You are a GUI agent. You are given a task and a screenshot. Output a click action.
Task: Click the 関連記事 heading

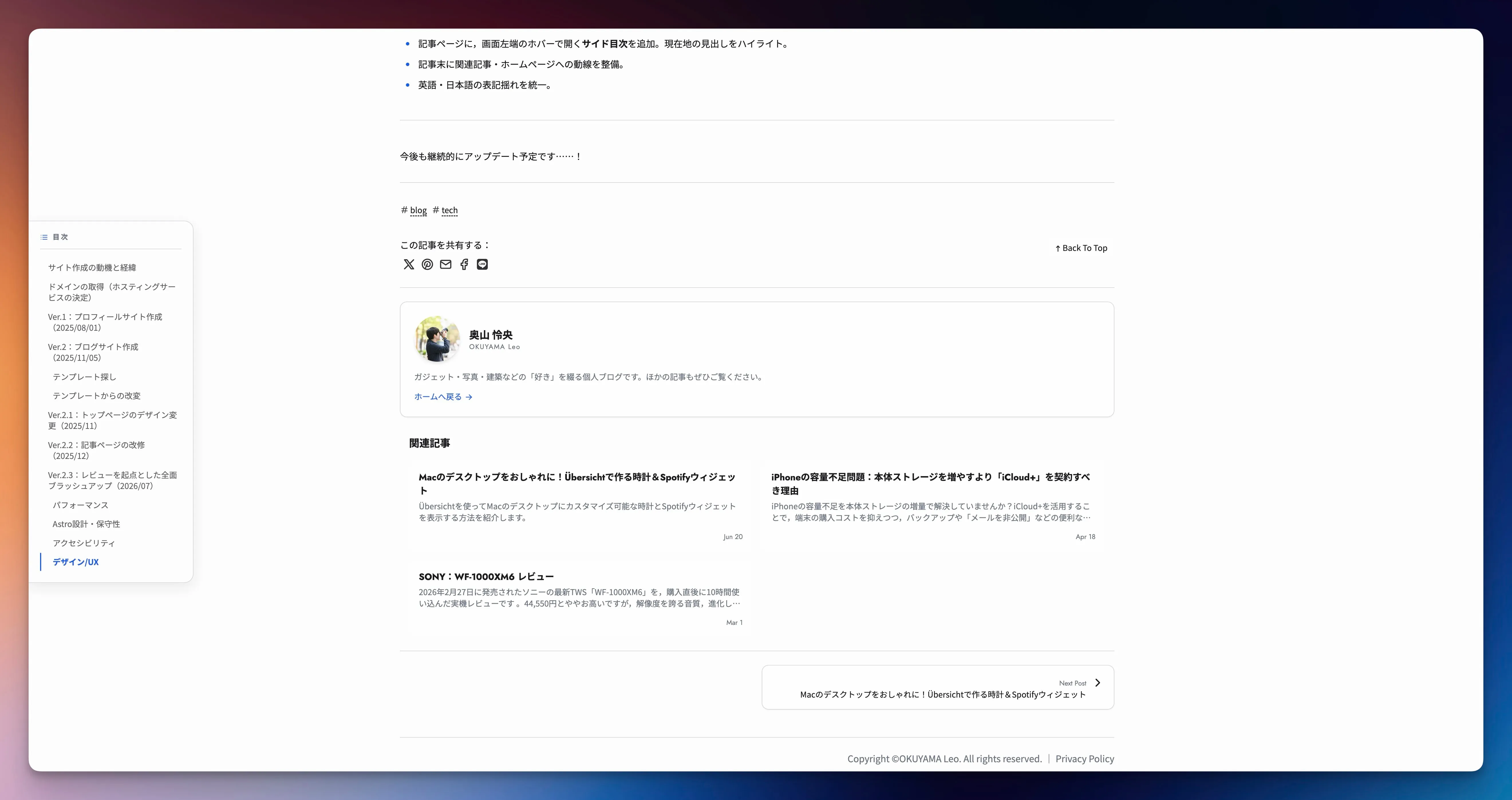click(430, 443)
